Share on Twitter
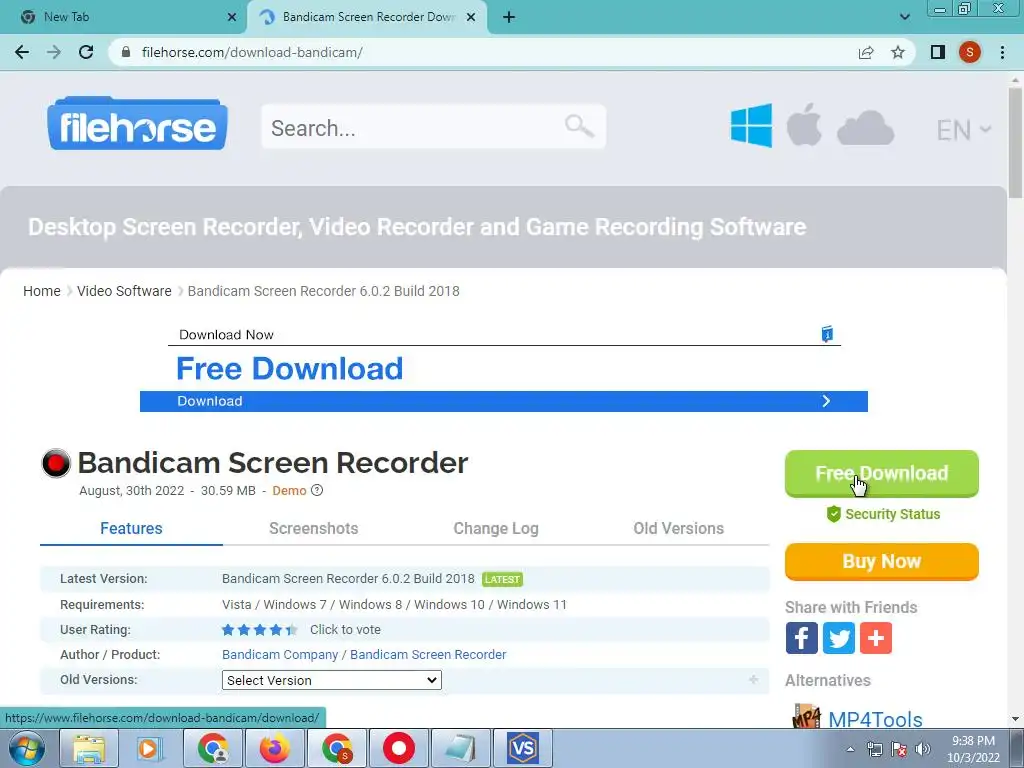The image size is (1024, 768). coord(839,638)
